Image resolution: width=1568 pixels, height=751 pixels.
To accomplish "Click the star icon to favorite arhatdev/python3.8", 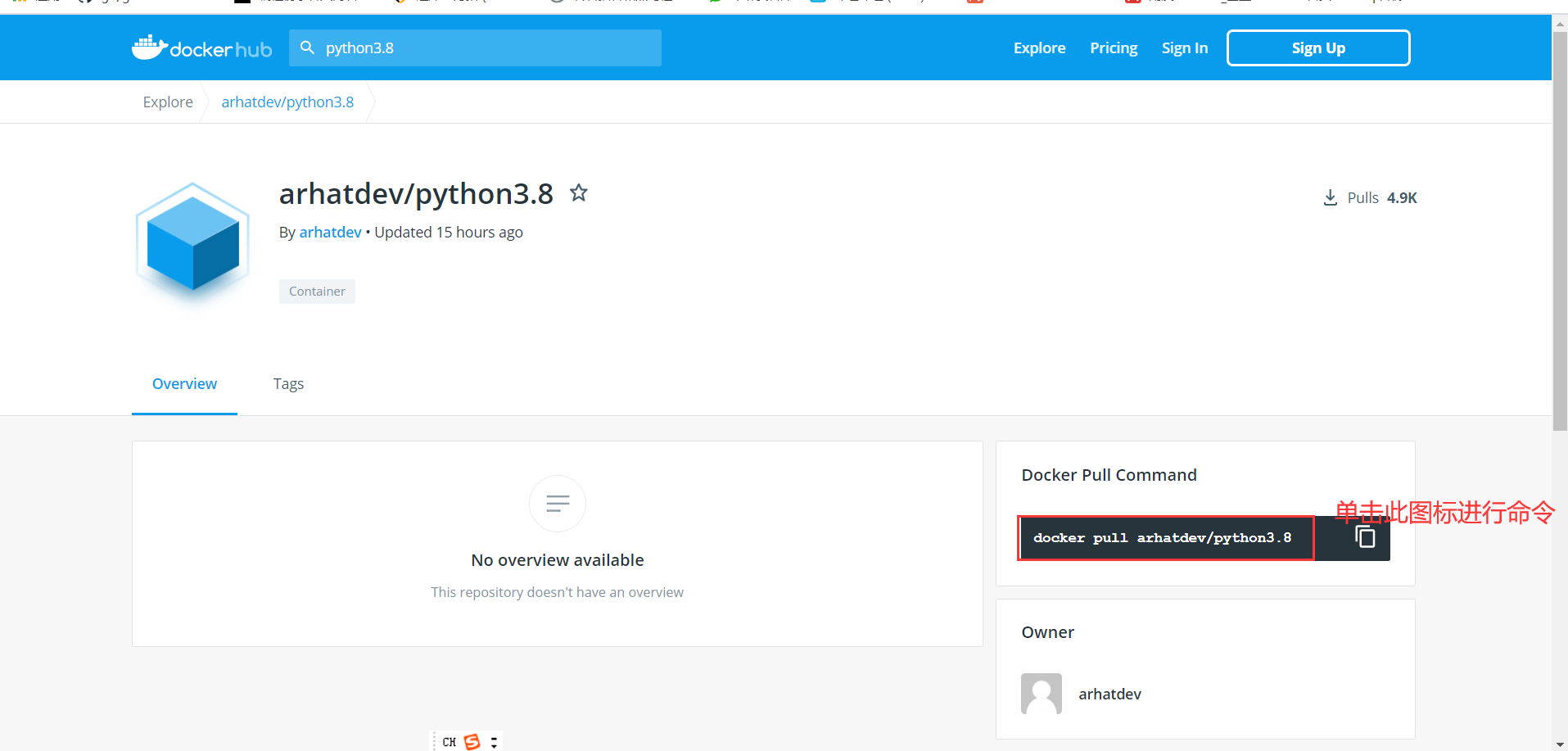I will pyautogui.click(x=579, y=193).
